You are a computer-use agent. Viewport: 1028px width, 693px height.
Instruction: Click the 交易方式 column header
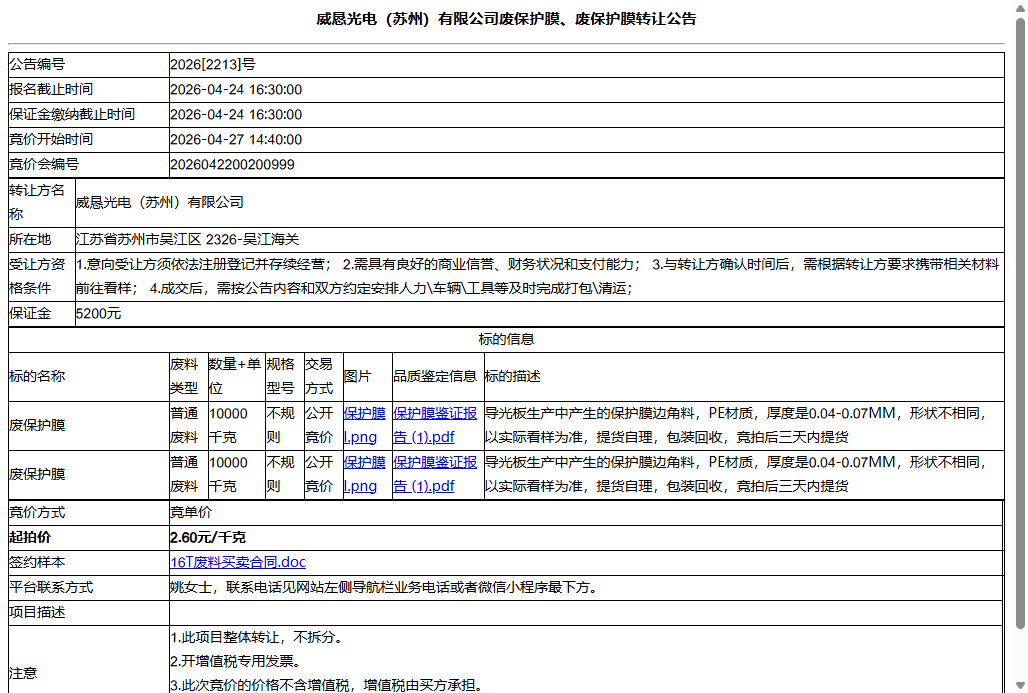click(323, 376)
